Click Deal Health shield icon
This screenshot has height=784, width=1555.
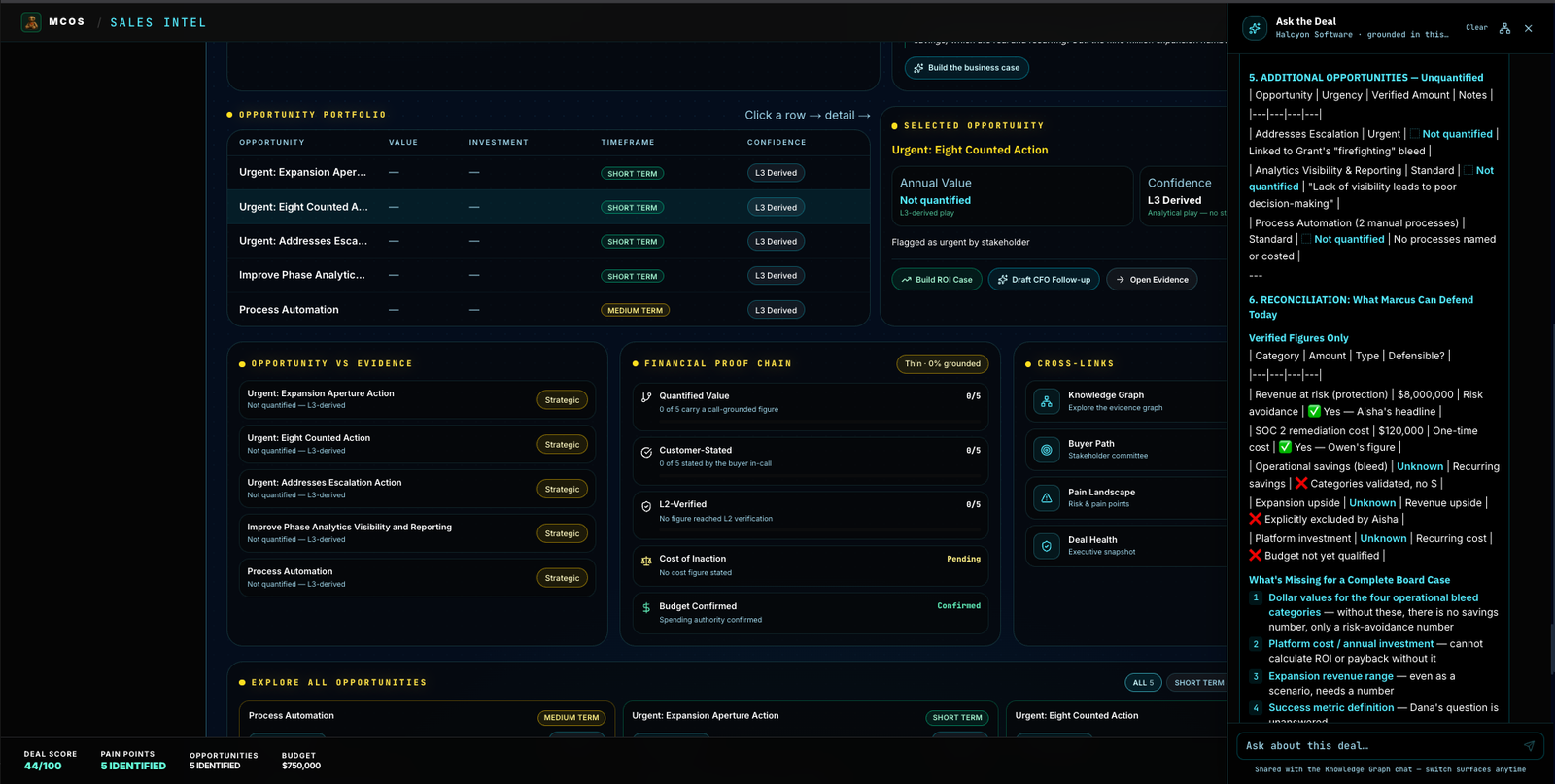[1047, 546]
